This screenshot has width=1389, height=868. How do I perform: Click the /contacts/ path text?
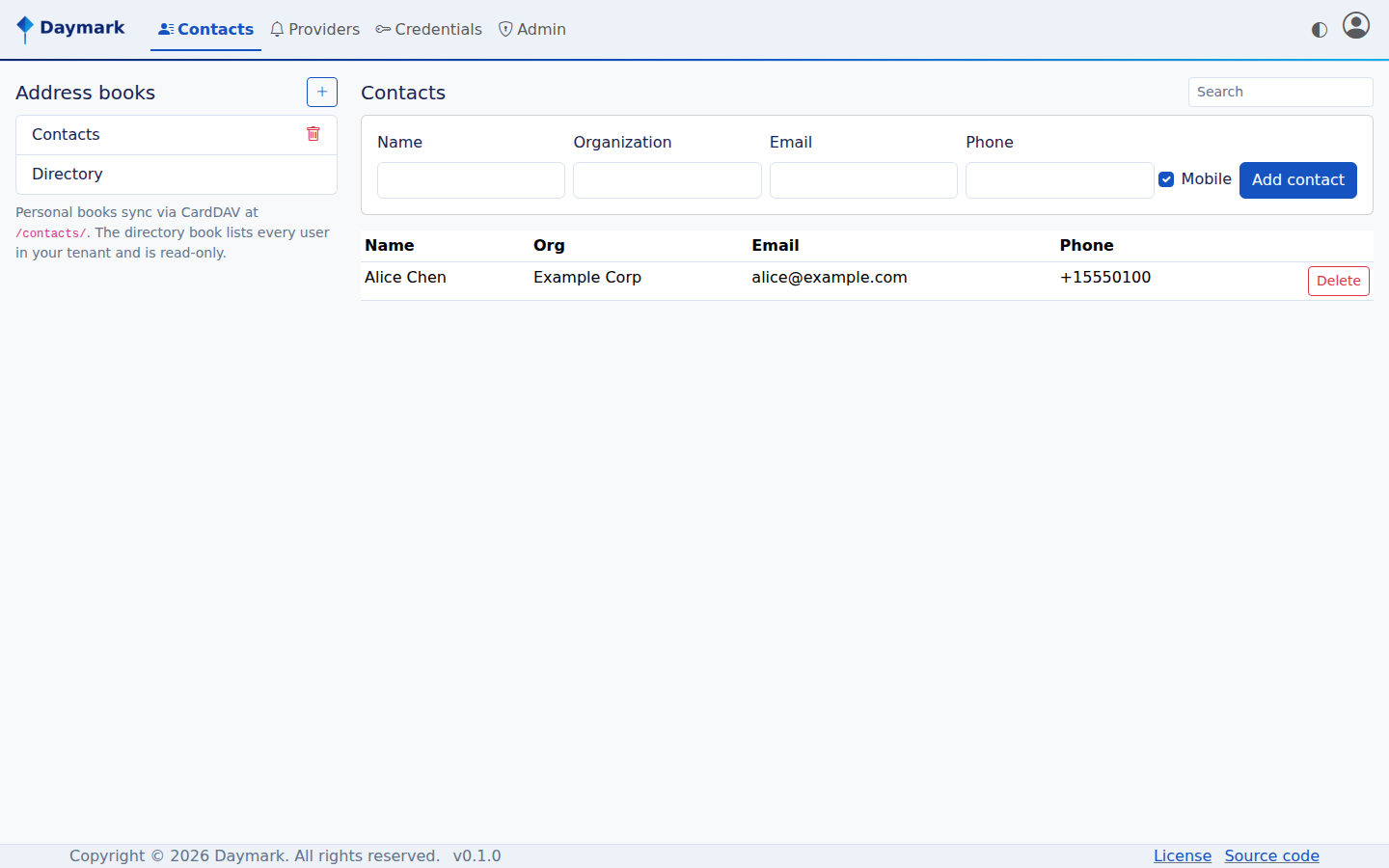point(51,233)
